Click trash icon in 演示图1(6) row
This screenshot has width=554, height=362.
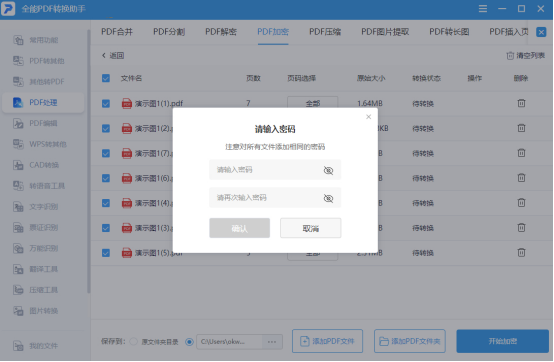coord(521,178)
